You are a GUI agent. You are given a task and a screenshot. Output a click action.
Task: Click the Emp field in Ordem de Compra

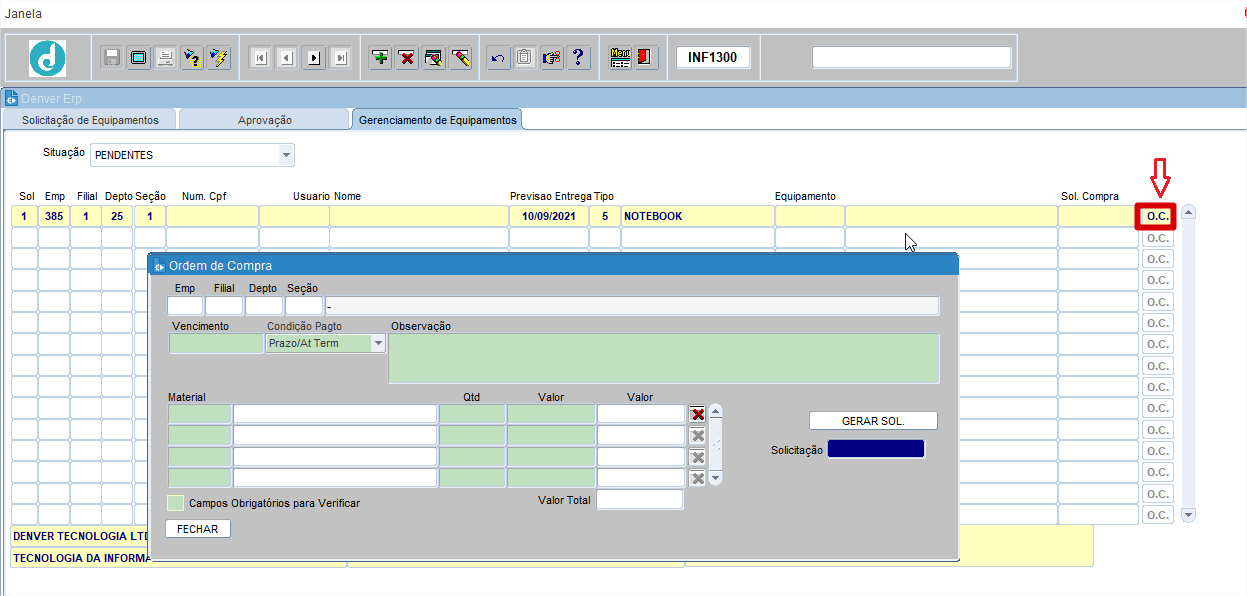(185, 306)
